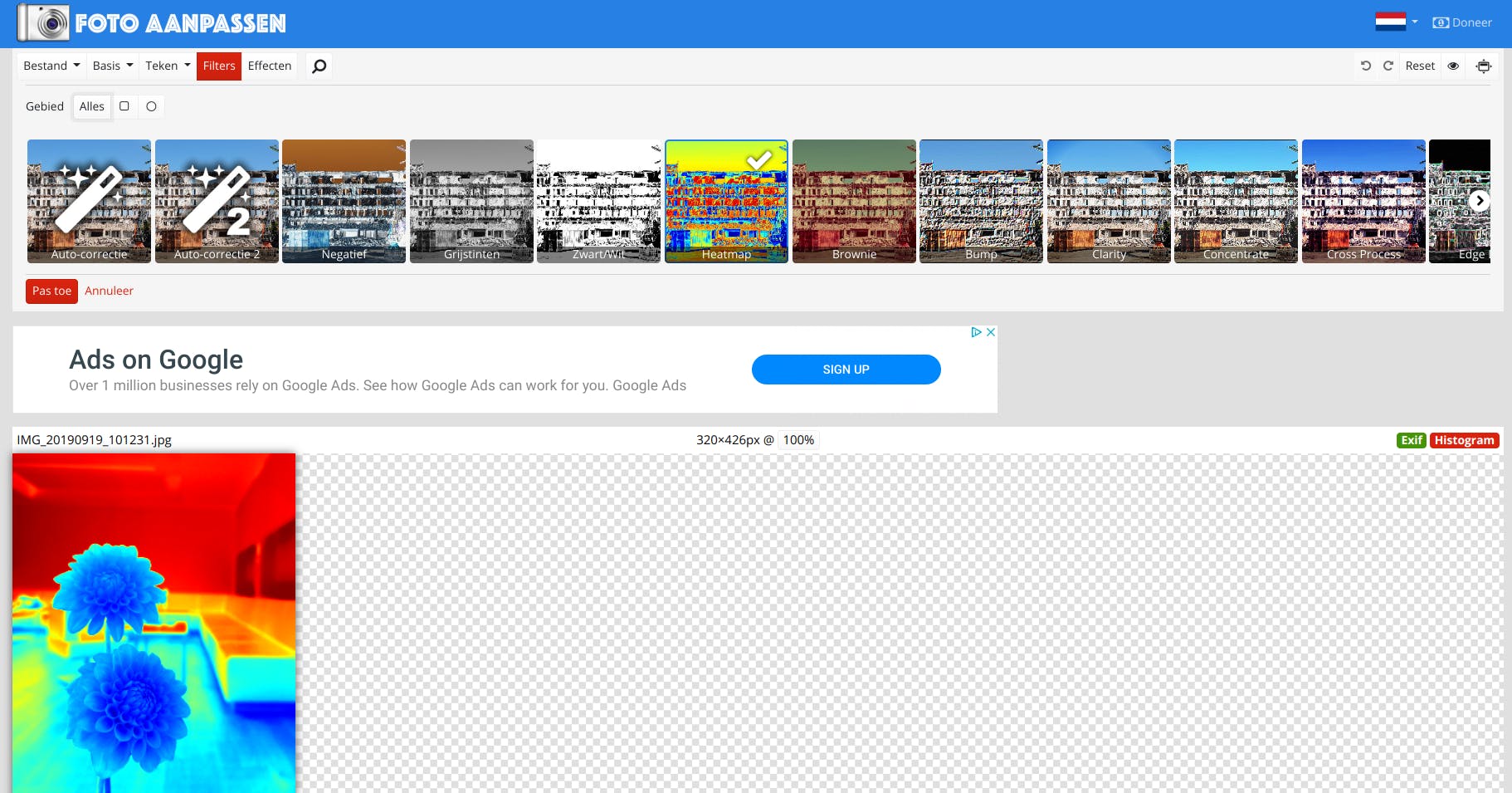The width and height of the screenshot is (1512, 793).
Task: Apply the Auto-correctie filter
Action: 90,201
